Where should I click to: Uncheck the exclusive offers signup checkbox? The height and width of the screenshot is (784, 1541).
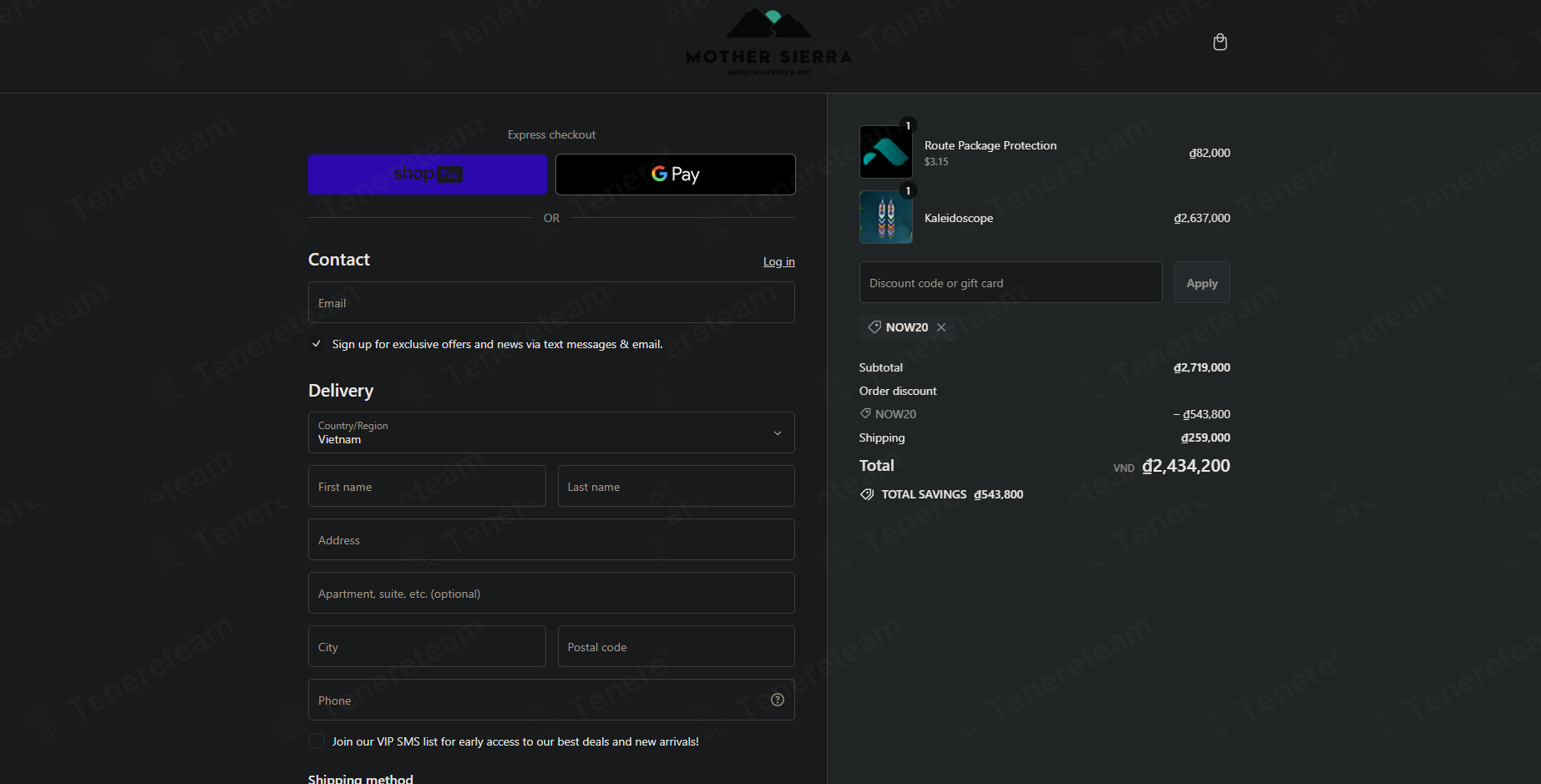[317, 344]
